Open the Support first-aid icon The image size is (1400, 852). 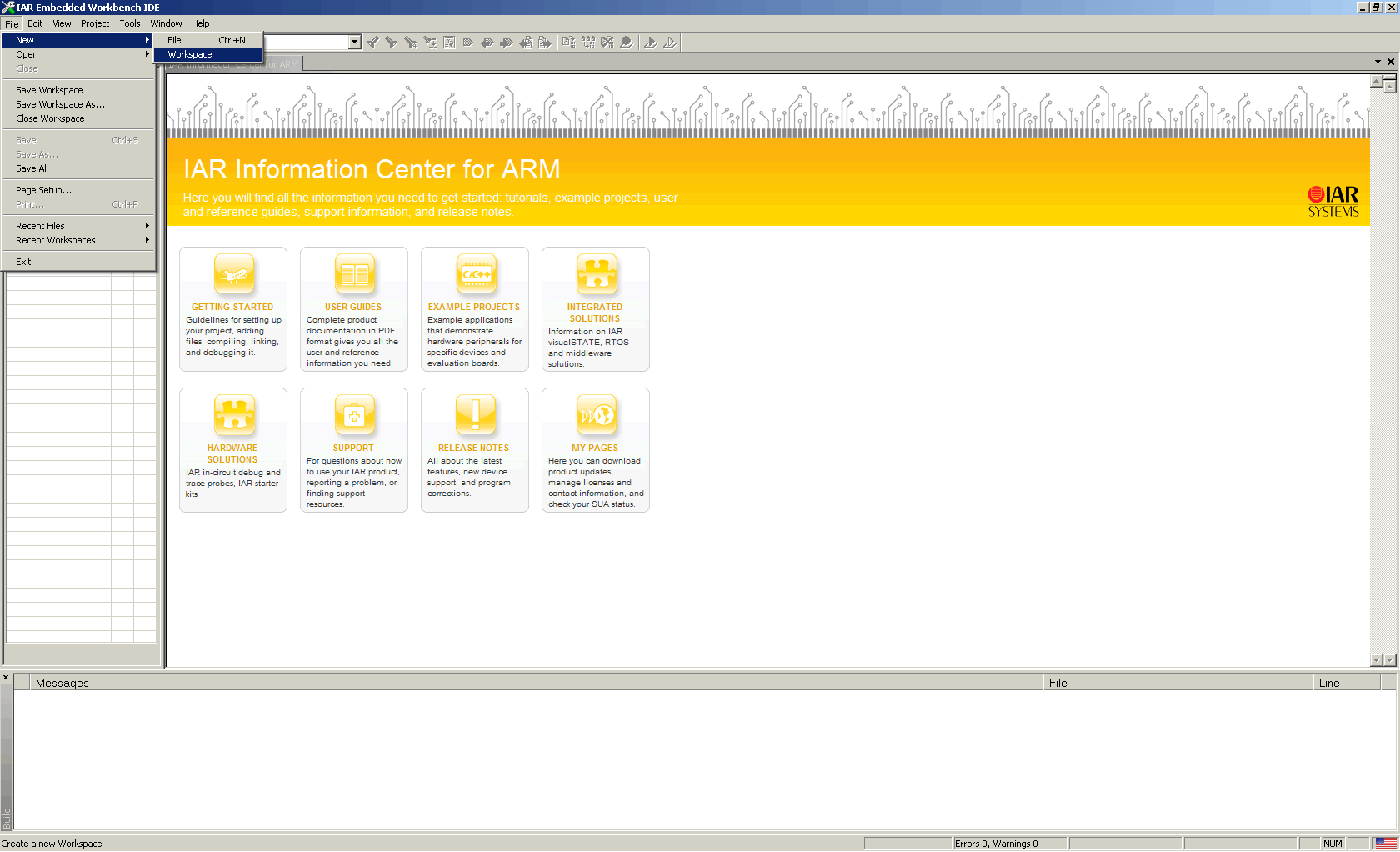[x=355, y=415]
